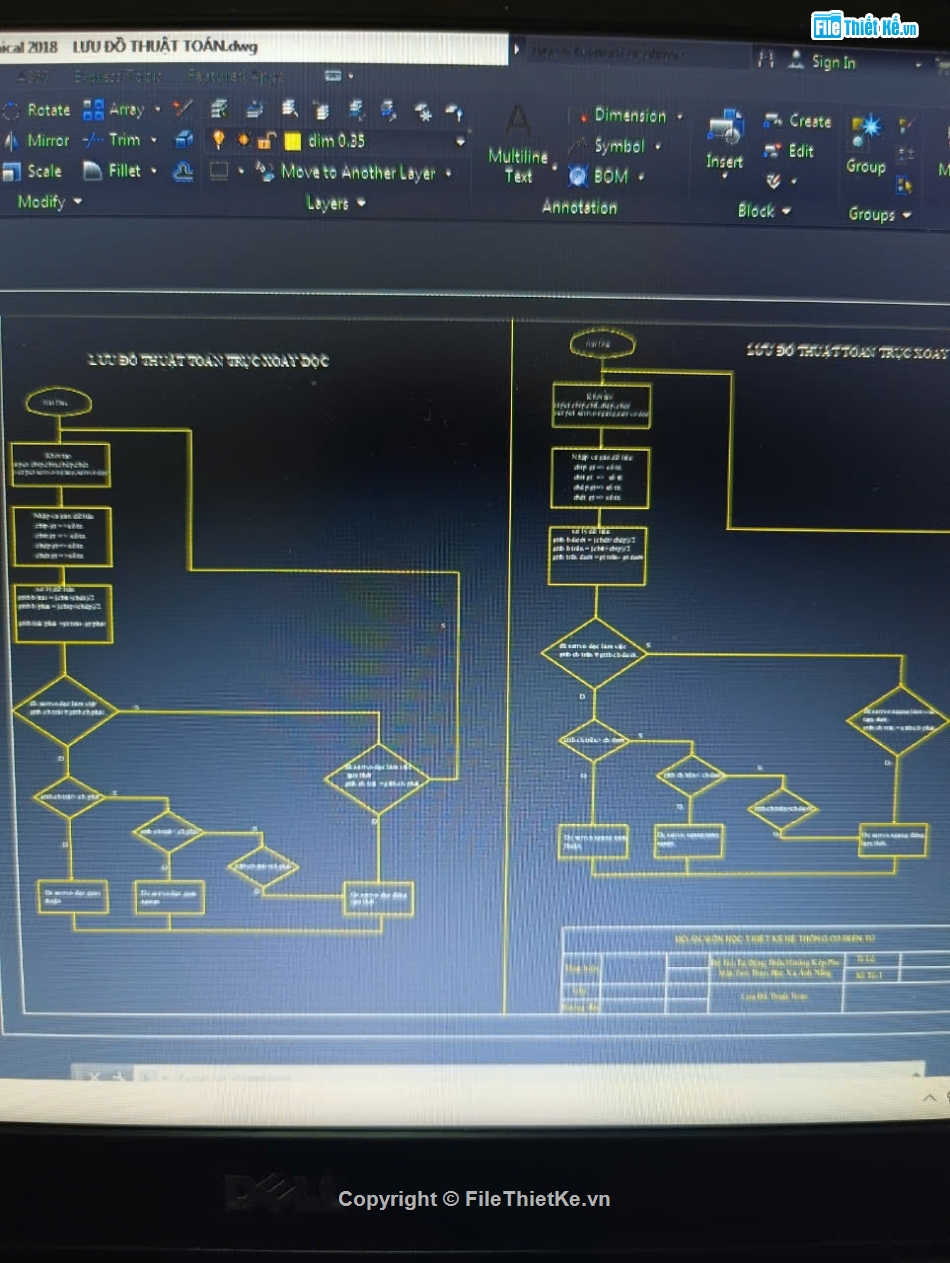
Task: Open the layer state box dropdown left of Move to Another Layer
Action: click(241, 171)
